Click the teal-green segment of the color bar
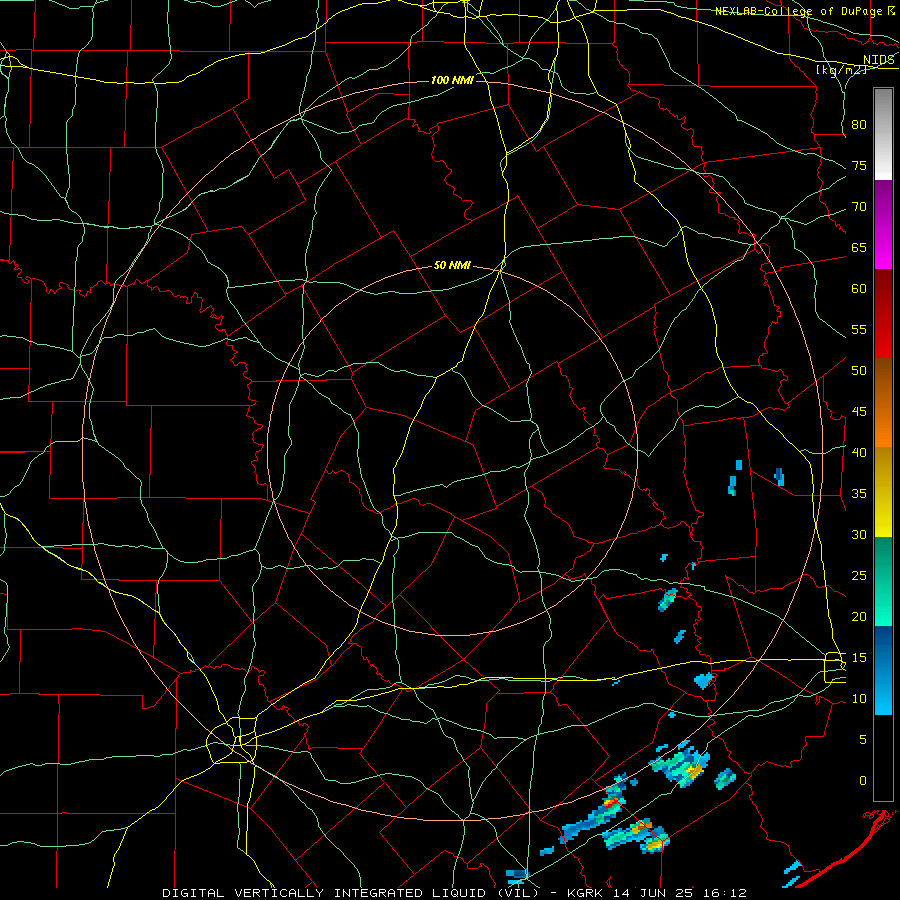 [x=883, y=581]
